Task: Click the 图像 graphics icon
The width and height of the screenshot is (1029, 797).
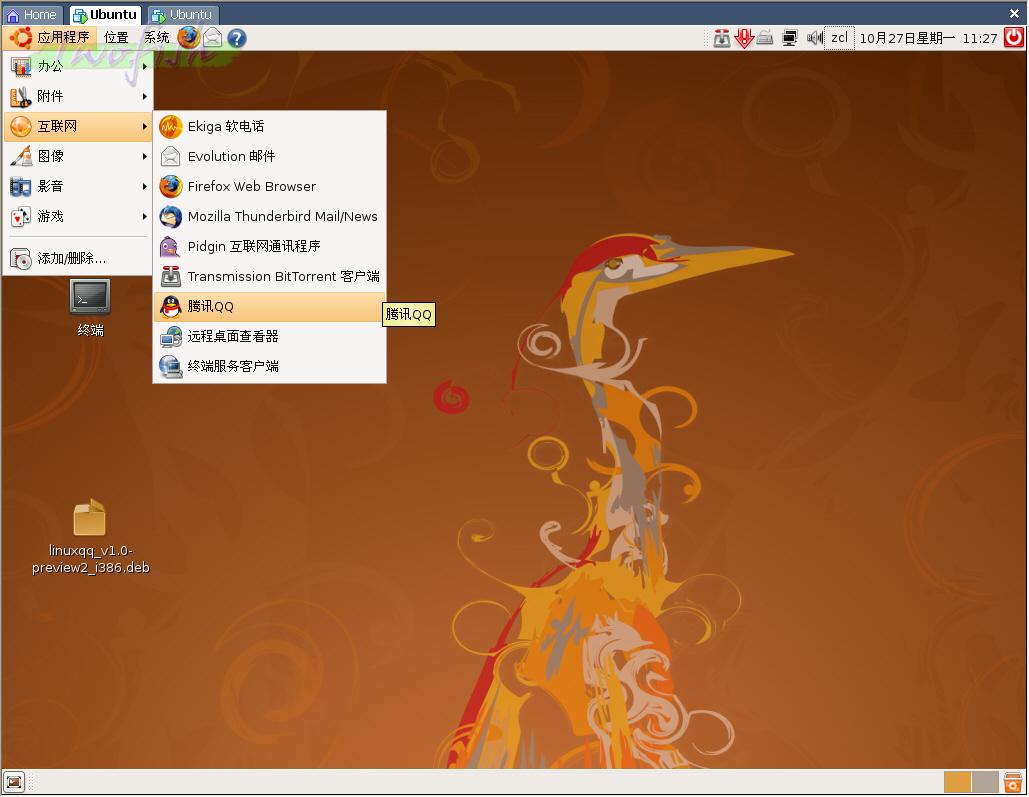Action: point(21,156)
